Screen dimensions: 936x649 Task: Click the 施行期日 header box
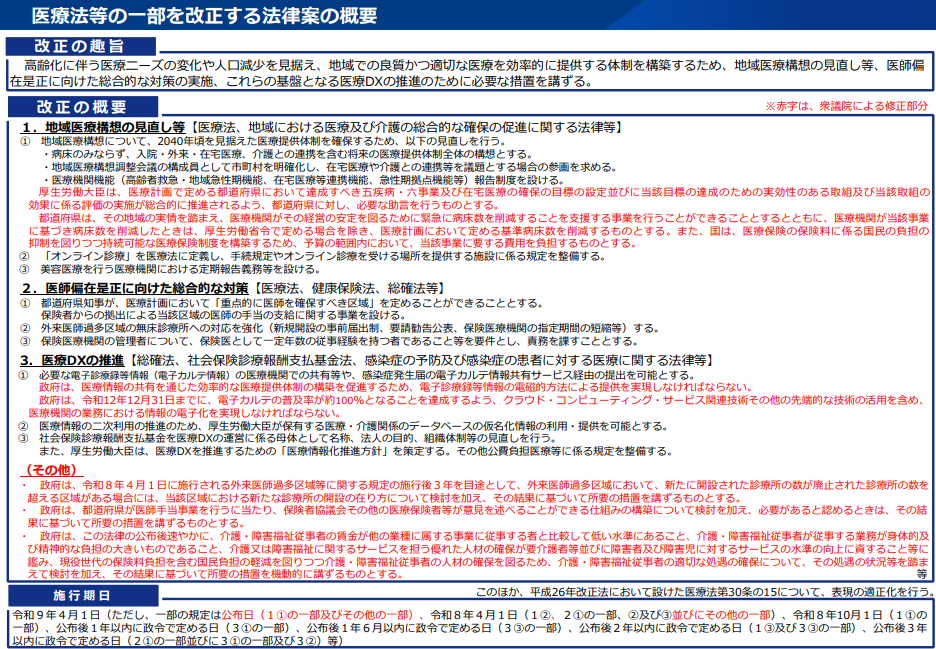click(x=80, y=594)
